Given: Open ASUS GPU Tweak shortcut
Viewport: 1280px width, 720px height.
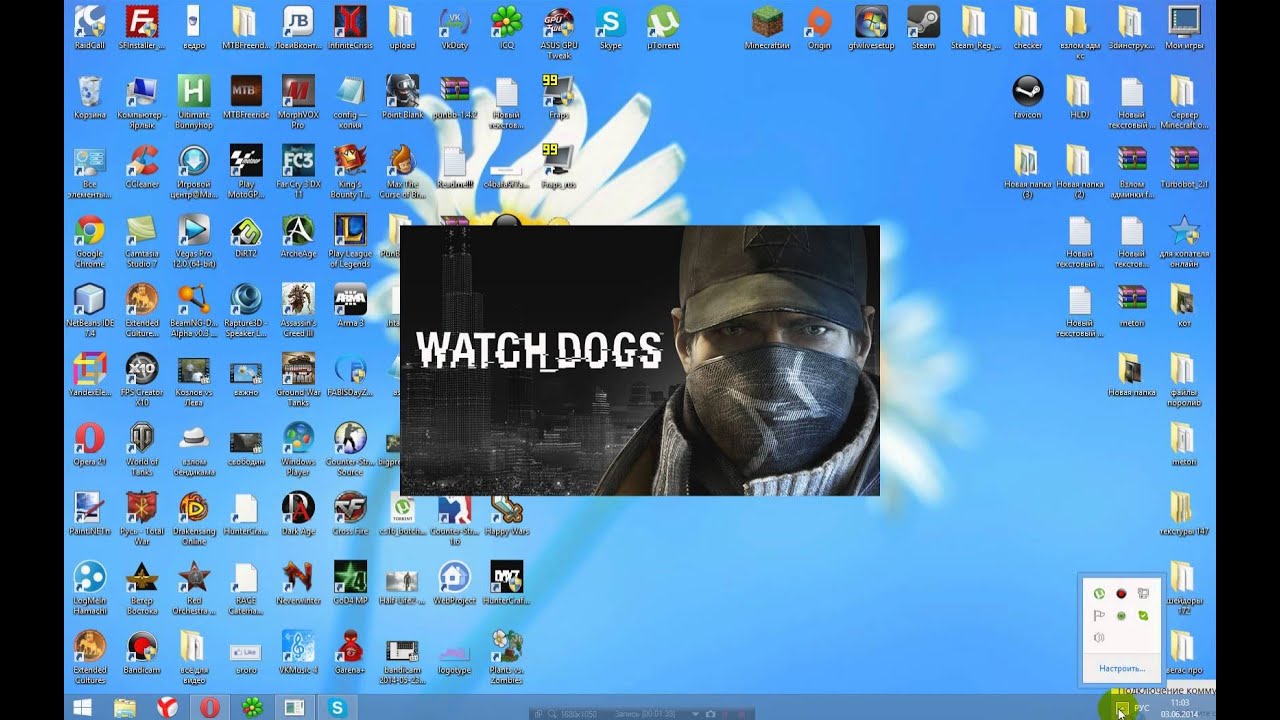Looking at the screenshot, I should pos(558,31).
